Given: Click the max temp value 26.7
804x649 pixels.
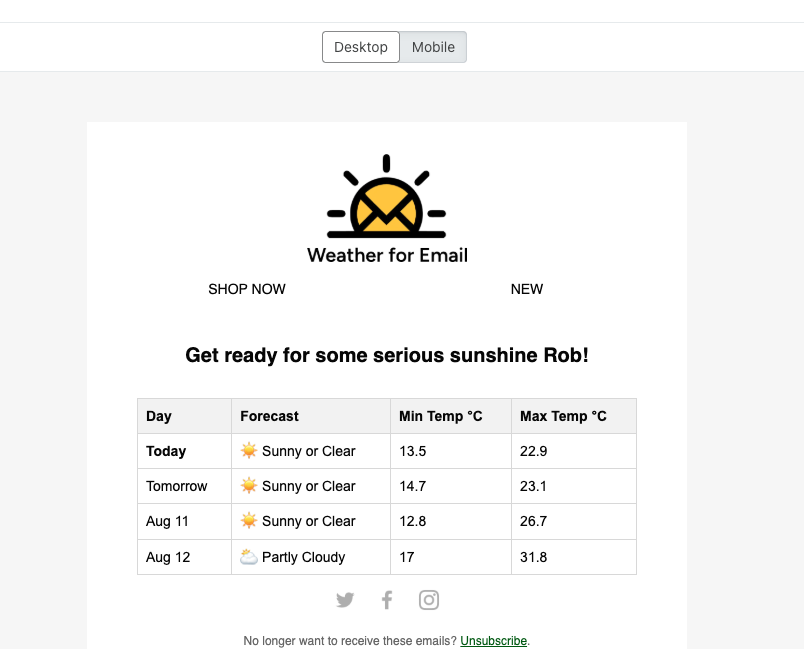Looking at the screenshot, I should tap(533, 521).
